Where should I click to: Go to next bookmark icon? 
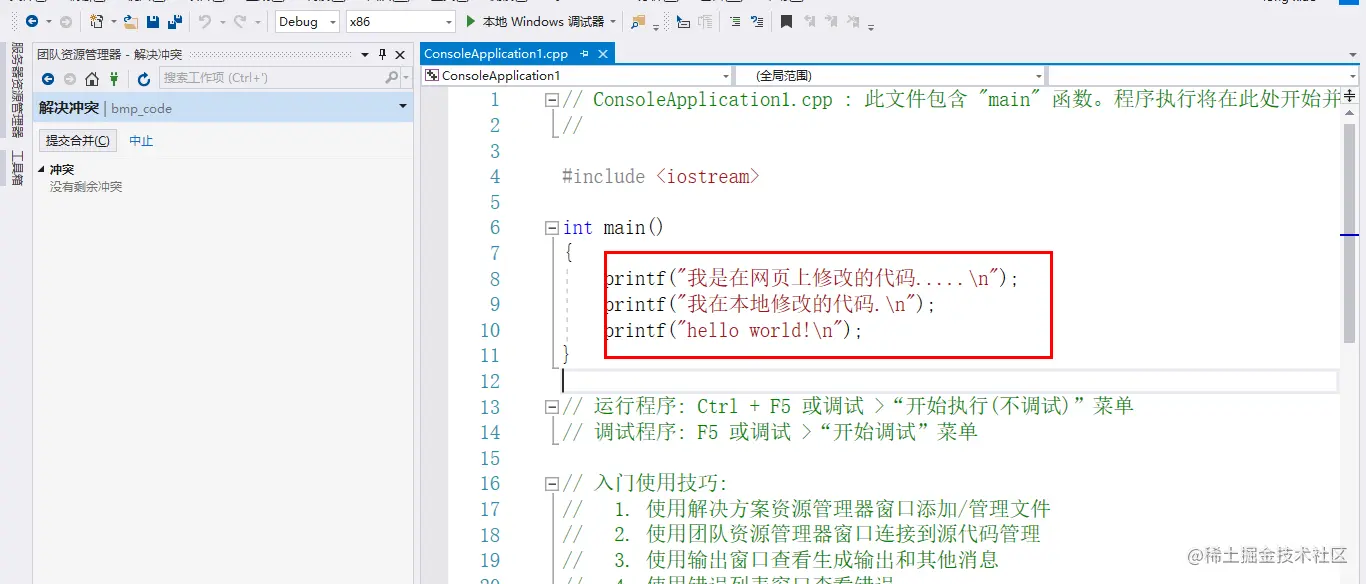pos(831,21)
